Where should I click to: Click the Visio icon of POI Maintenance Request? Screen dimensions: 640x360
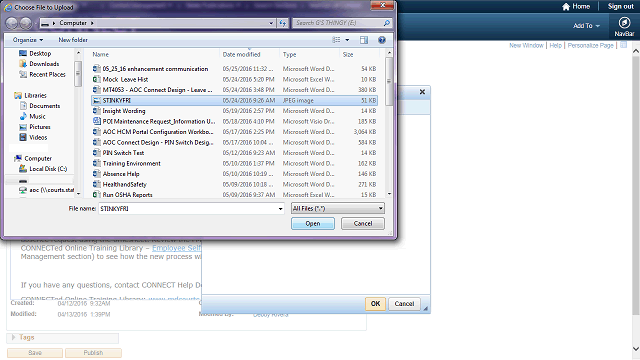(x=96, y=121)
